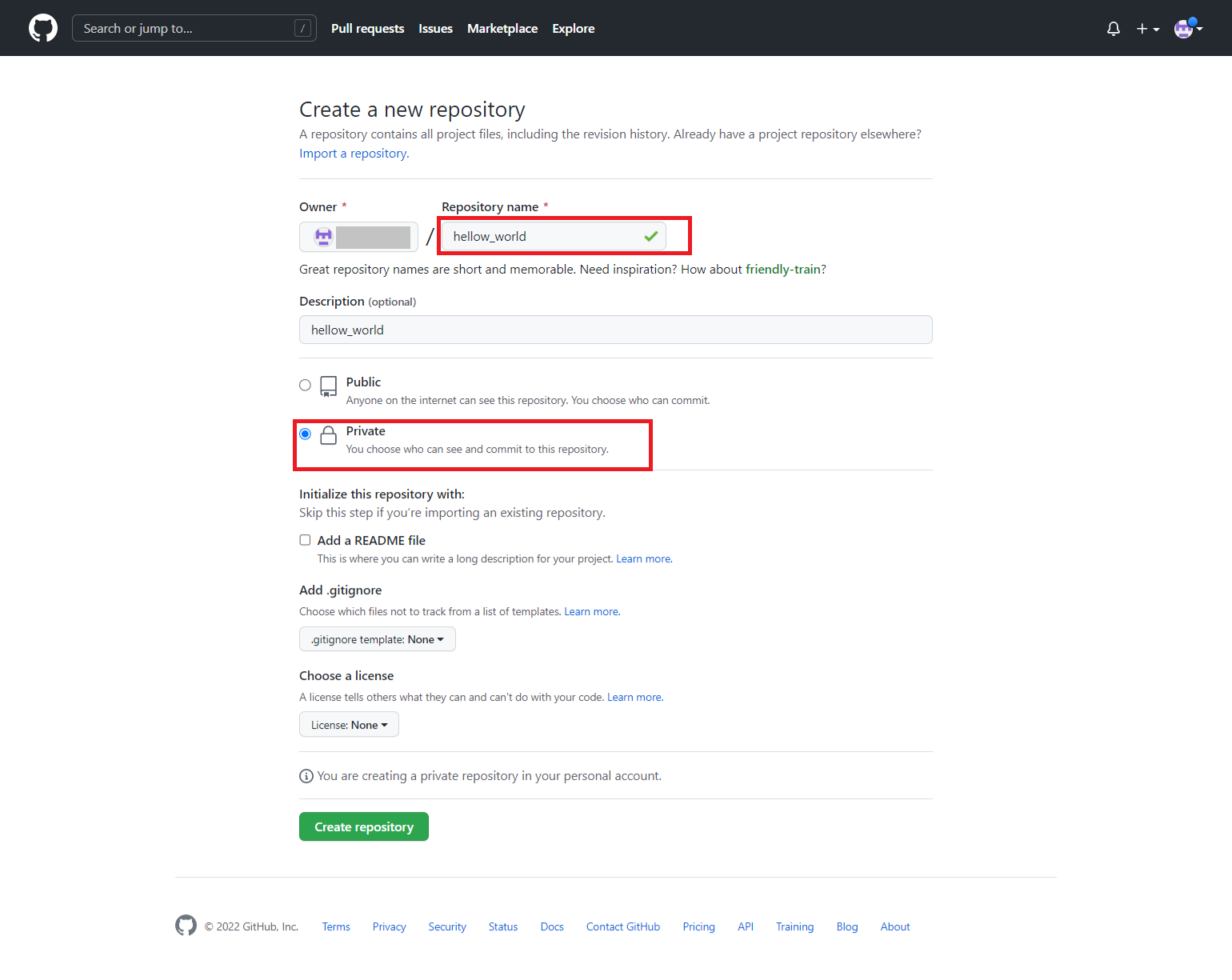Open the plus create-new menu
Image resolution: width=1232 pixels, height=980 pixels.
coord(1147,29)
